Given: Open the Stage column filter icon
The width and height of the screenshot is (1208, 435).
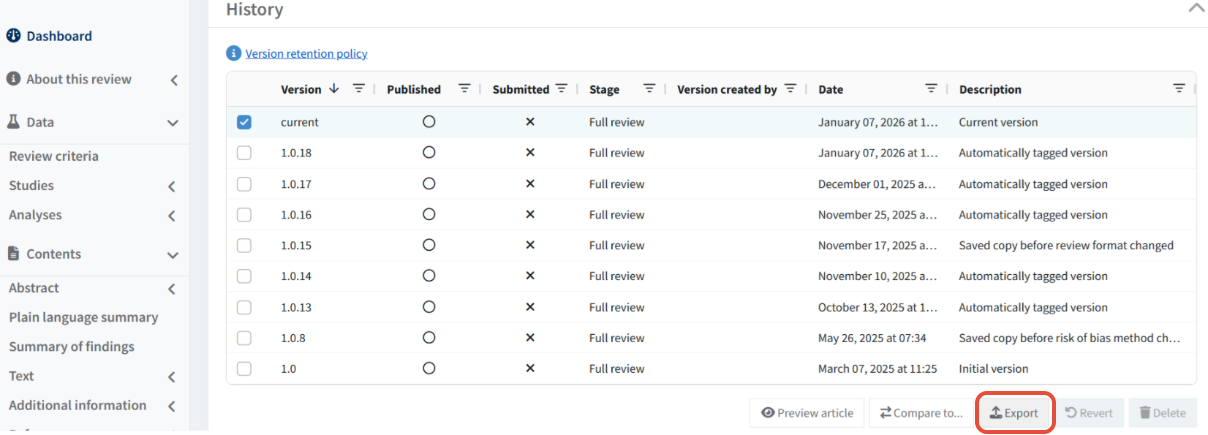Looking at the screenshot, I should point(649,89).
